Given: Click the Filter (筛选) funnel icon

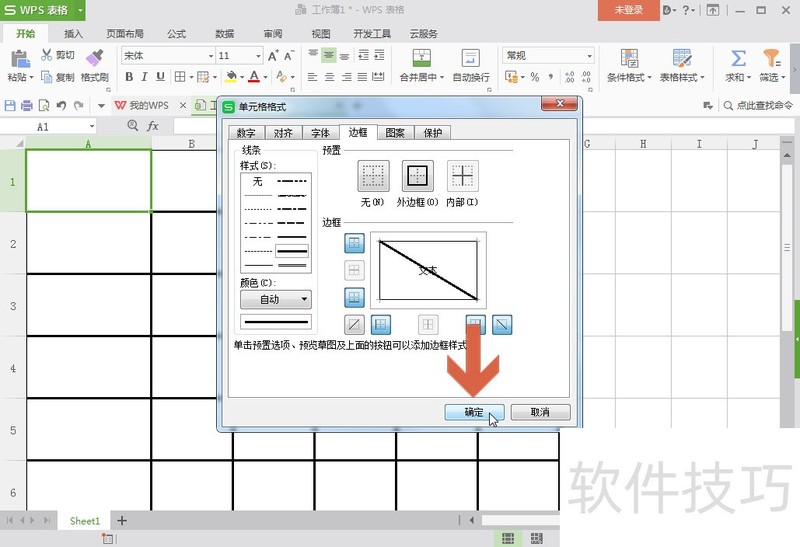Looking at the screenshot, I should click(x=771, y=58).
